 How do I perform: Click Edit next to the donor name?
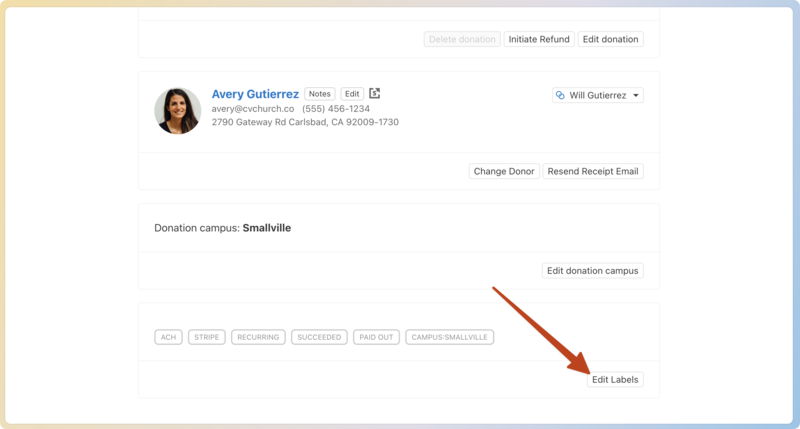352,94
